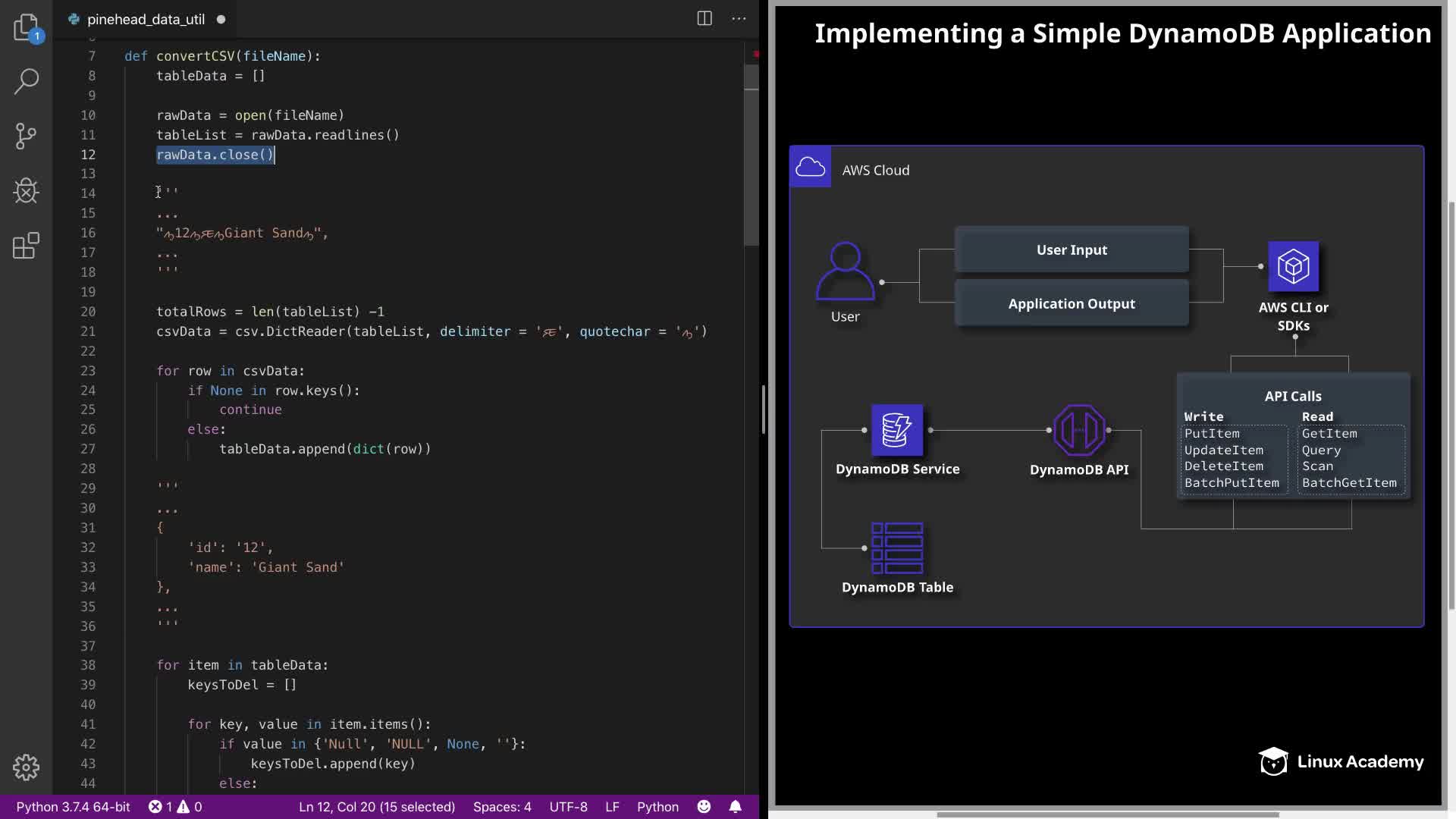Image resolution: width=1456 pixels, height=819 pixels.
Task: Open the More Actions ellipsis menu
Action: [x=739, y=19]
